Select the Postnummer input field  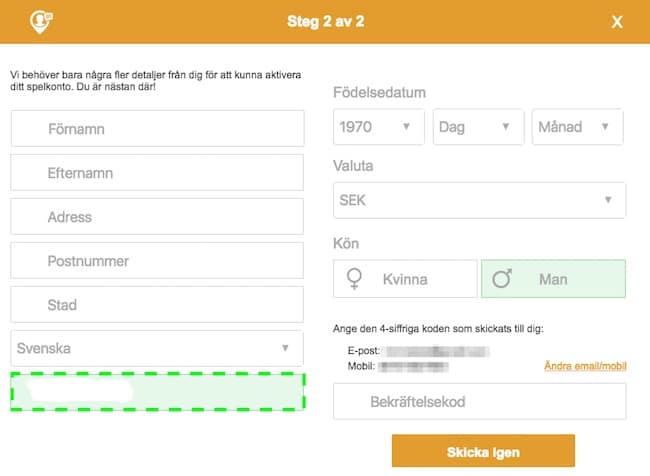(x=157, y=261)
